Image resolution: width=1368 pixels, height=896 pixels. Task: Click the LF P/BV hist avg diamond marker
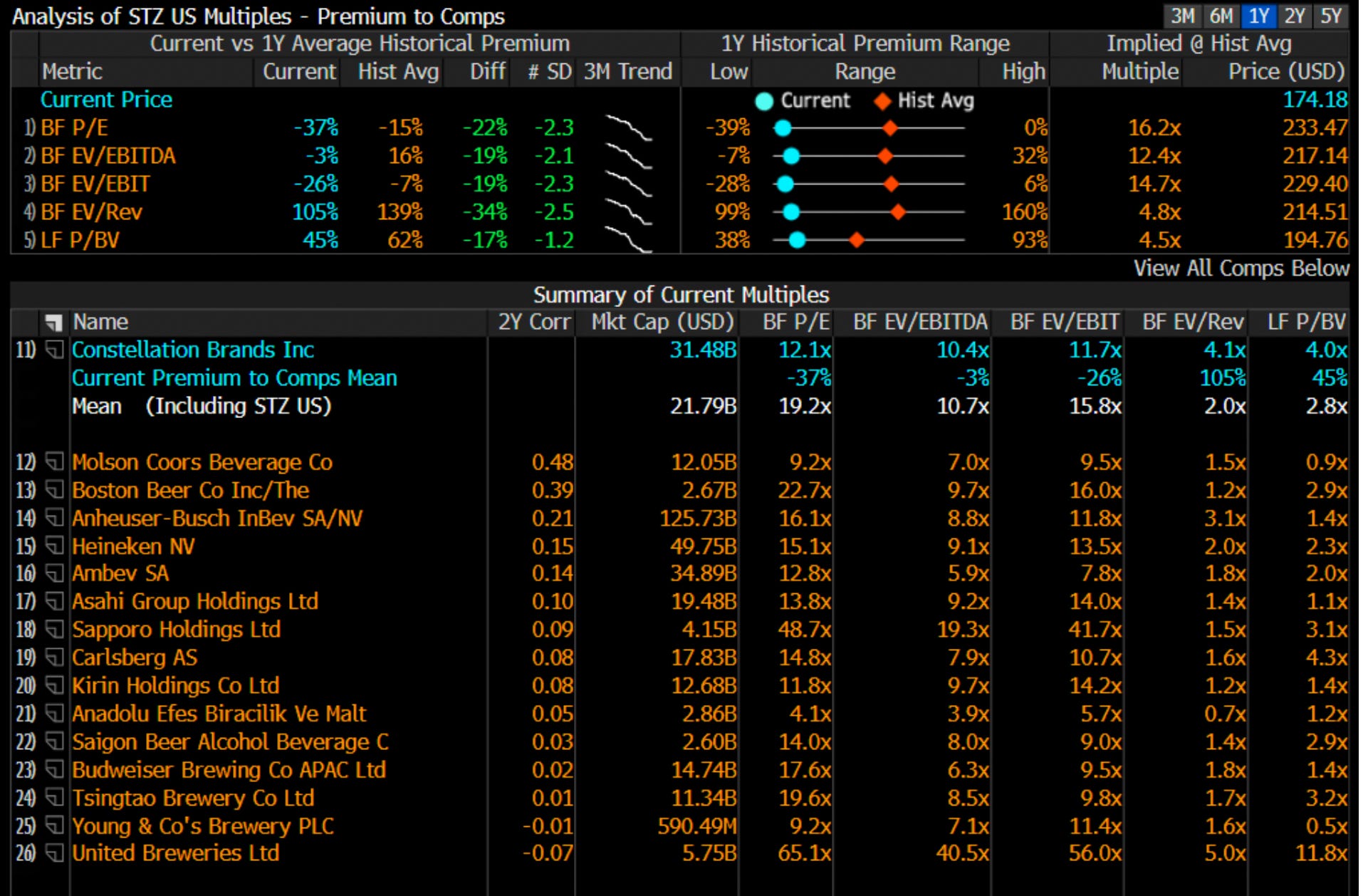pos(857,240)
